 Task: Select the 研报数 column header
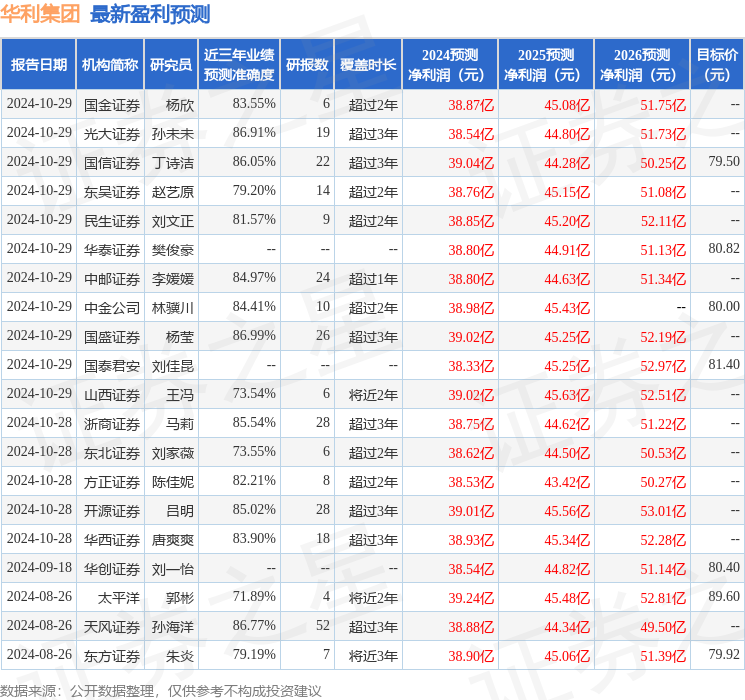[307, 65]
